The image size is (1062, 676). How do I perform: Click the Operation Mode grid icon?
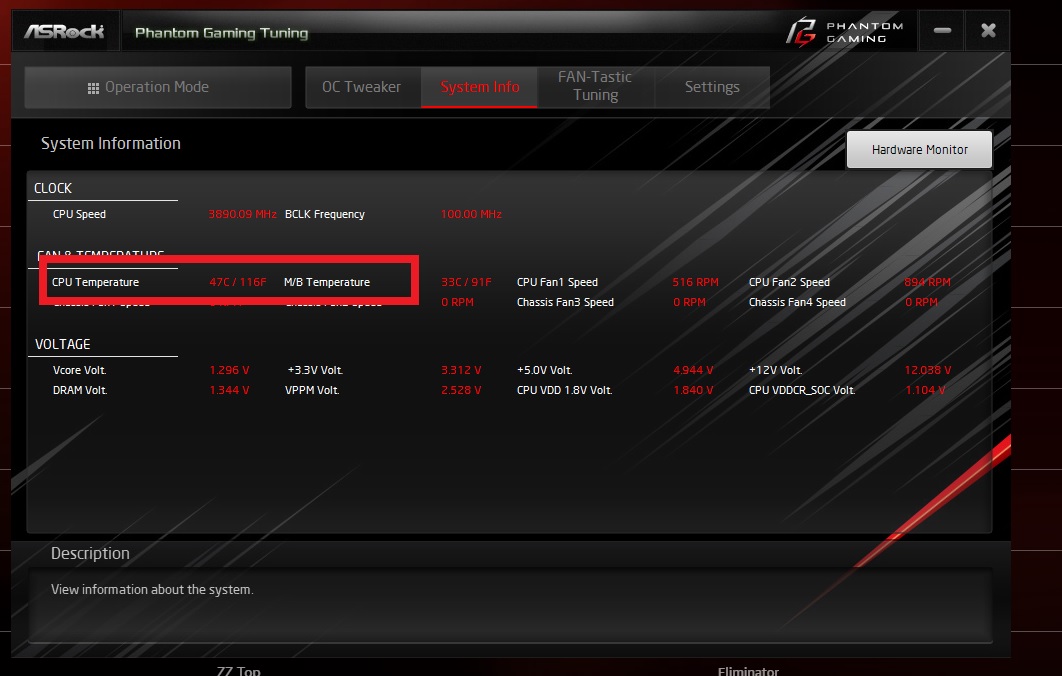(x=93, y=88)
